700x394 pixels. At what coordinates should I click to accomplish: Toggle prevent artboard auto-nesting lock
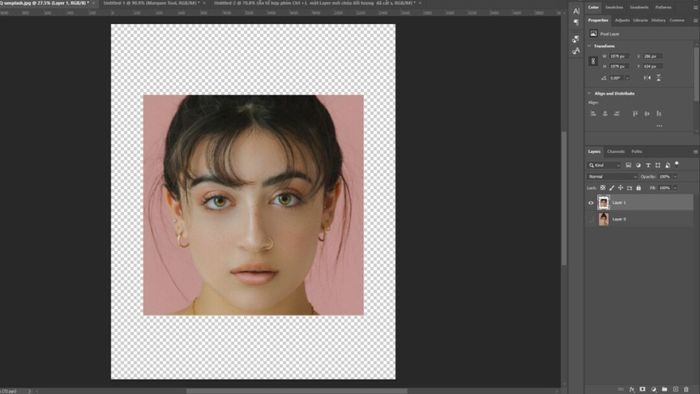click(x=629, y=188)
